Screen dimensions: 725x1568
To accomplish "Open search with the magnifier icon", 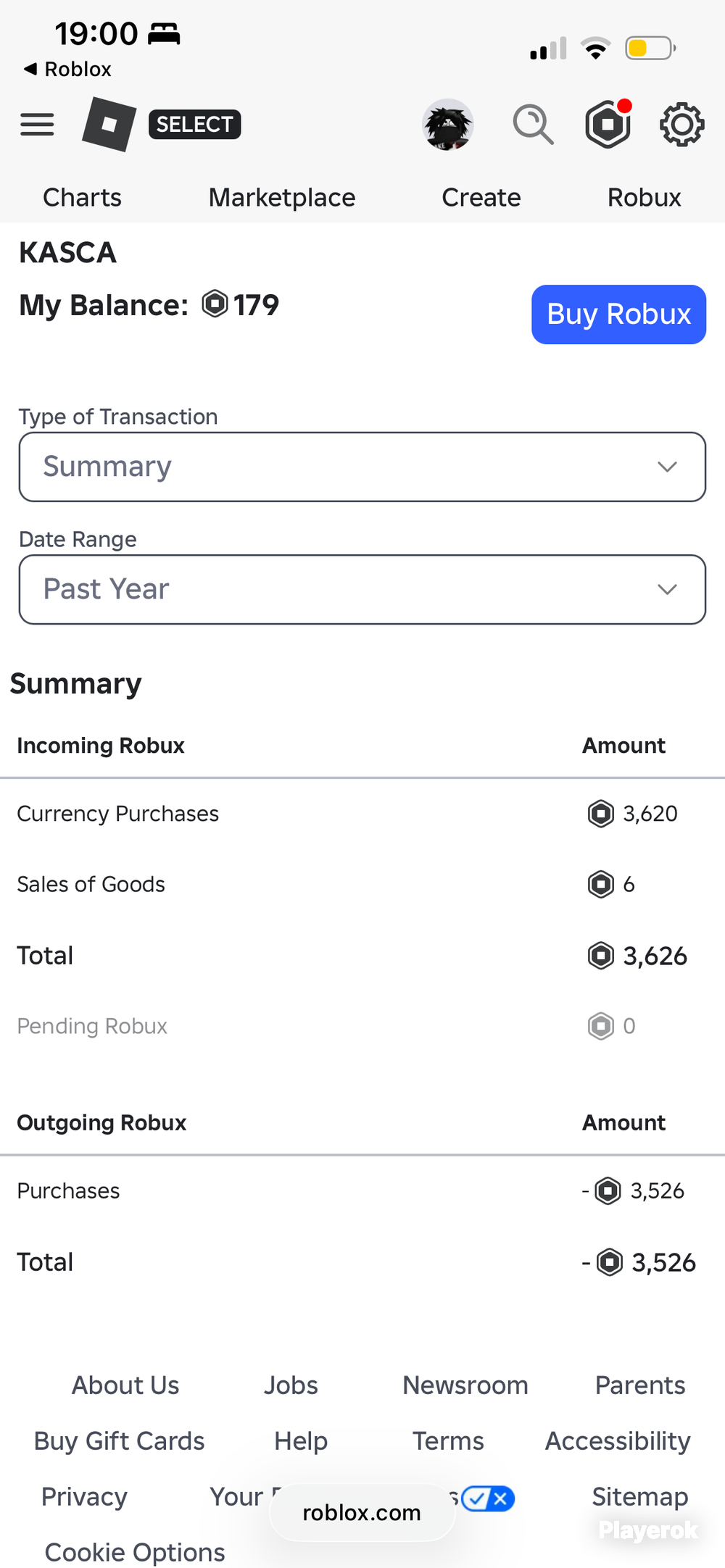I will tap(534, 125).
